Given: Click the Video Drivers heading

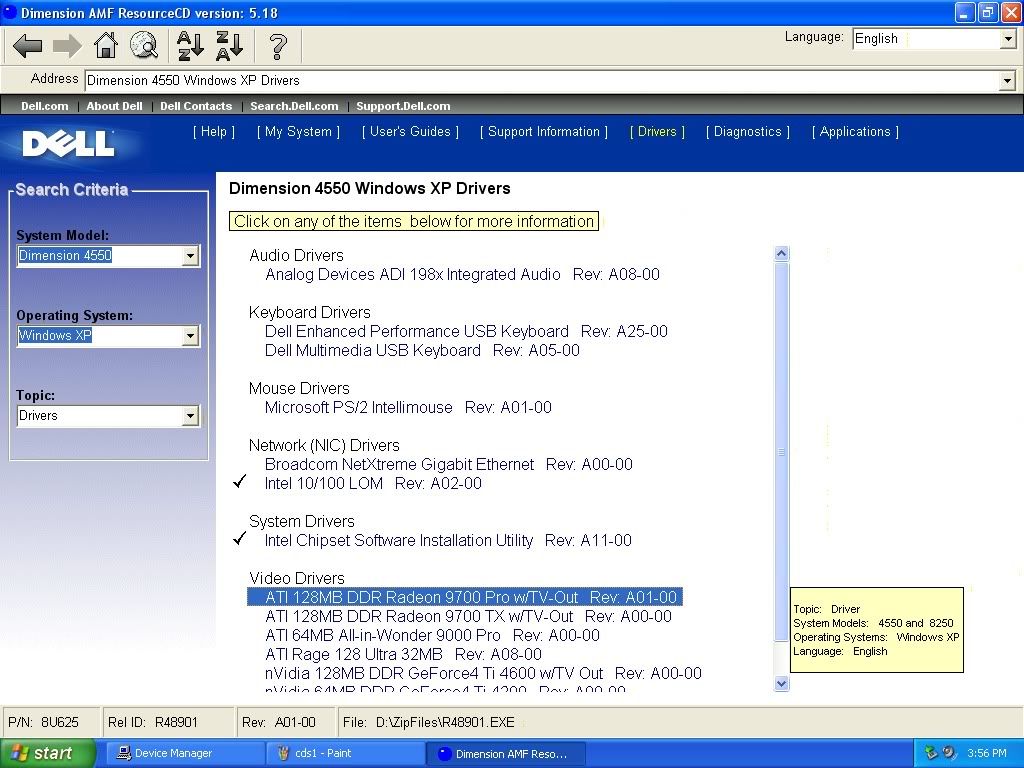Looking at the screenshot, I should [x=296, y=578].
